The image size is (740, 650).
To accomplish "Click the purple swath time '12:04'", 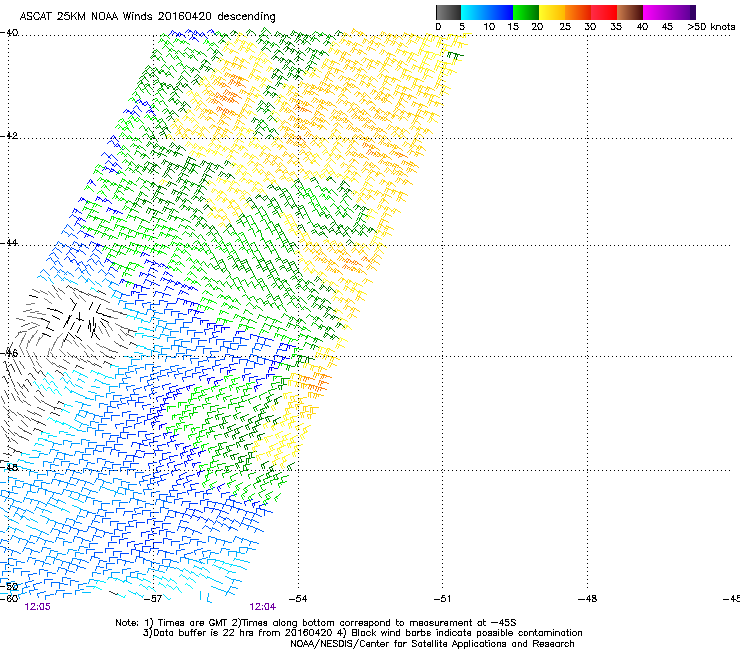I will (262, 607).
